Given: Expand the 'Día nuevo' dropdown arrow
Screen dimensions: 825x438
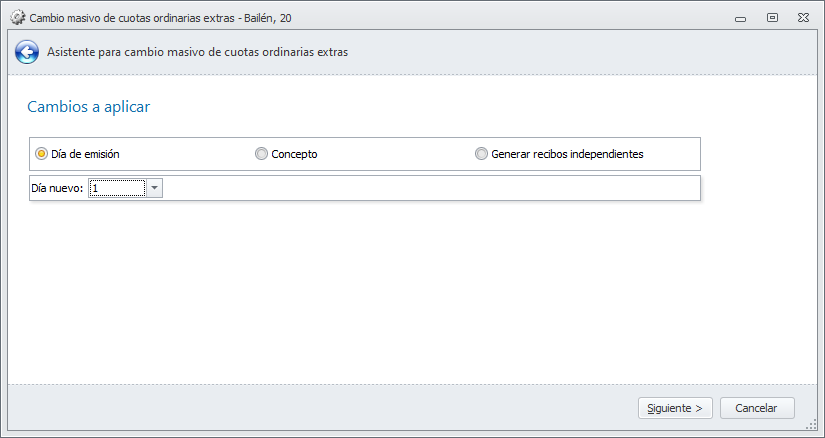Looking at the screenshot, I should 155,188.
